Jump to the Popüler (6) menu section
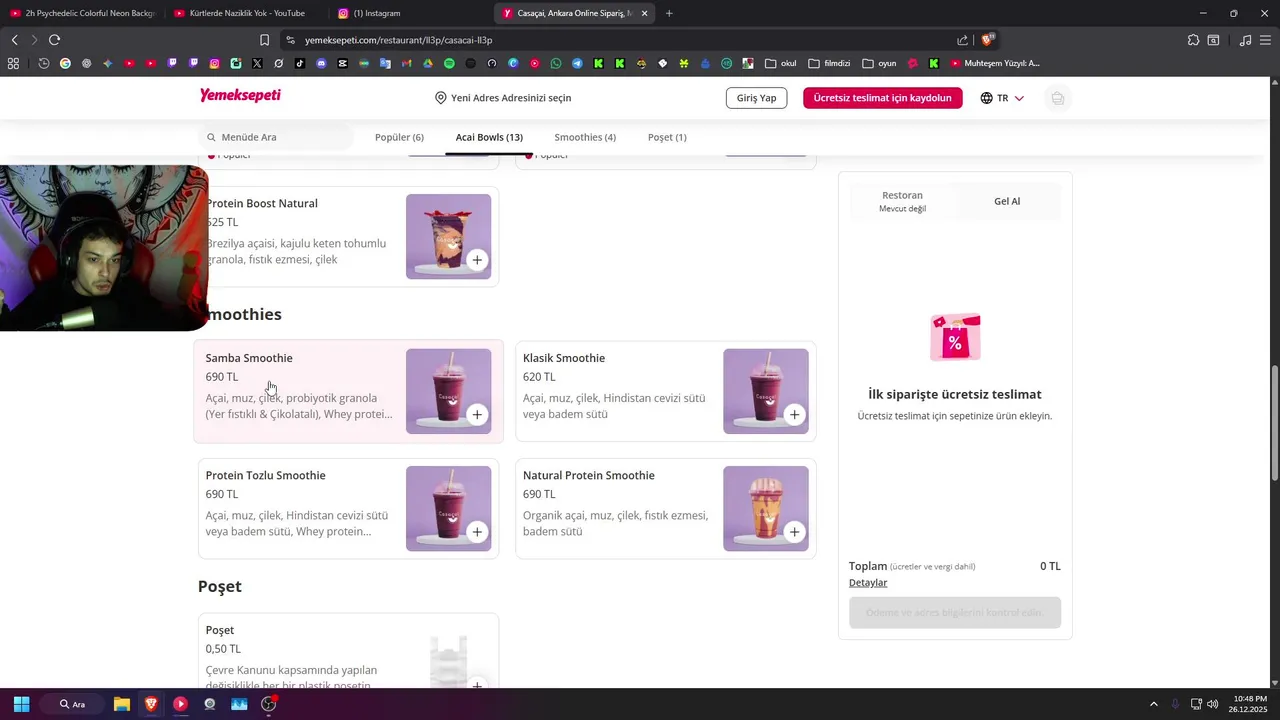This screenshot has width=1280, height=720. [x=399, y=137]
